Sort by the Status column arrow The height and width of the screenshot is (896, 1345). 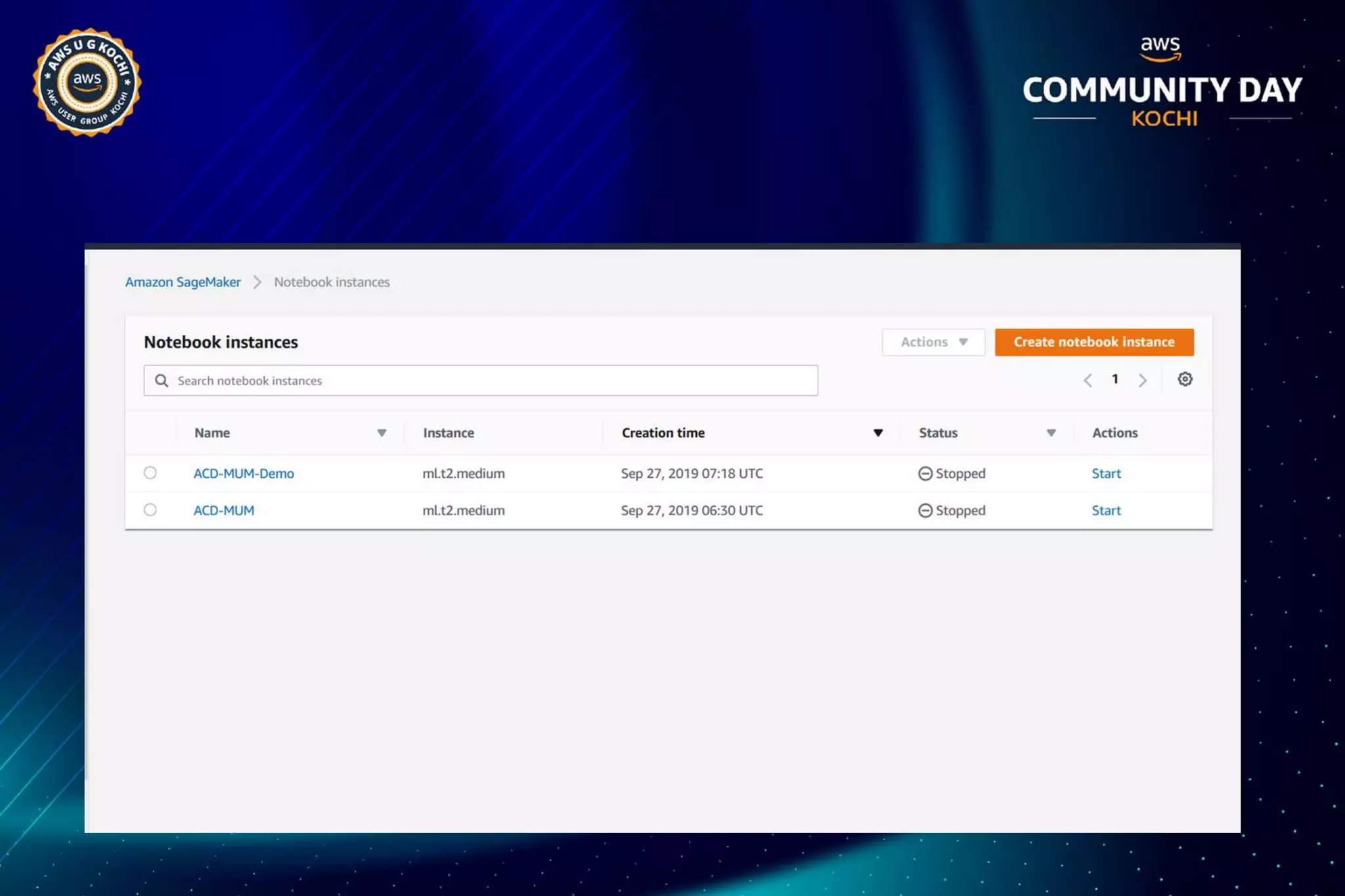[1051, 433]
